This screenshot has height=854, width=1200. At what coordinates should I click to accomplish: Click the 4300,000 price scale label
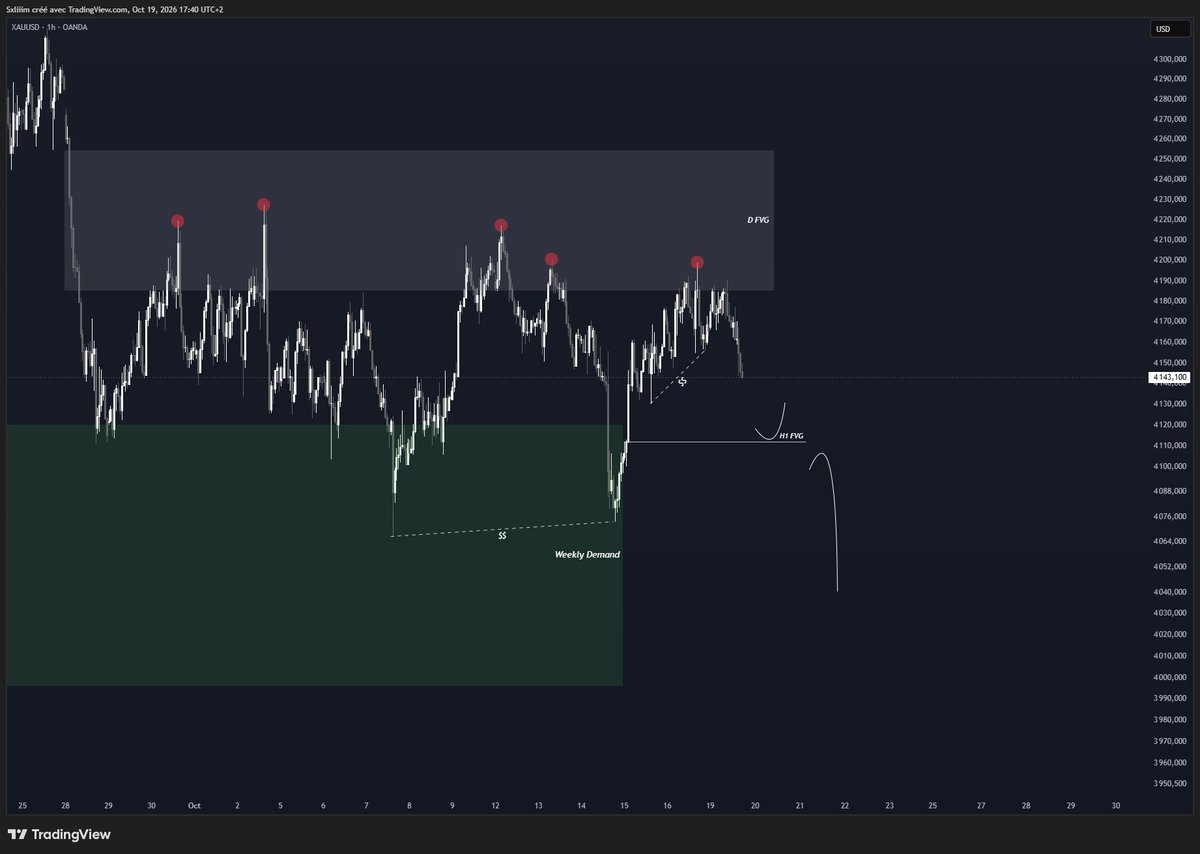click(x=1170, y=58)
